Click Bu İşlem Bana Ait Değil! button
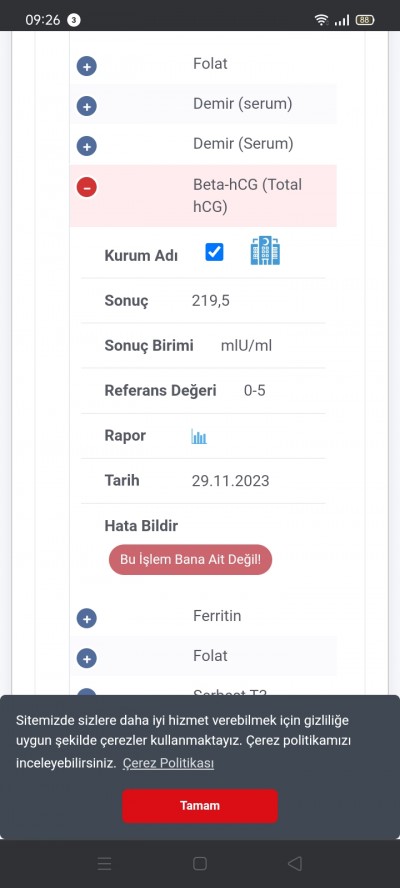This screenshot has height=888, width=400. (190, 560)
